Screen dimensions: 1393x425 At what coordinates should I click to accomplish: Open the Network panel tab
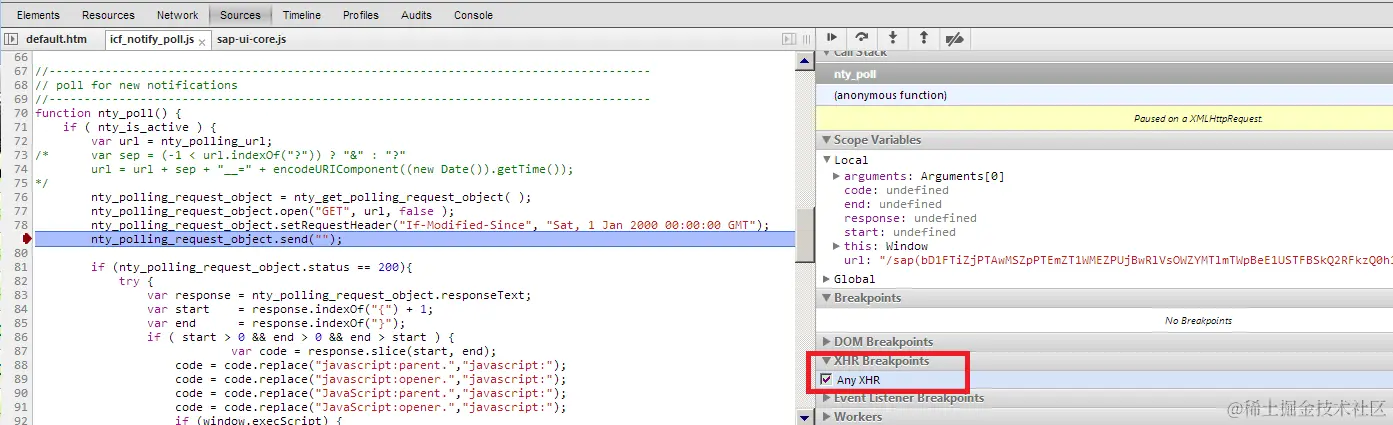point(177,15)
